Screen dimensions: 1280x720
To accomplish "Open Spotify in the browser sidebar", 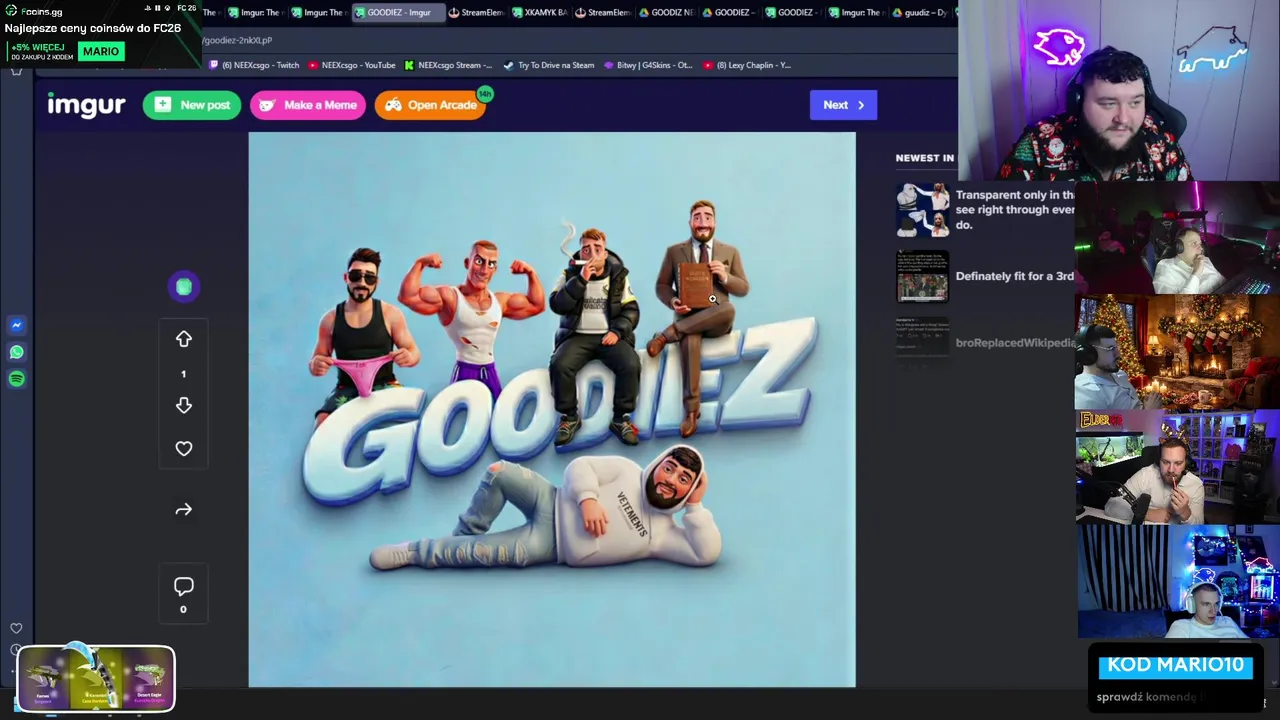I will click(17, 379).
